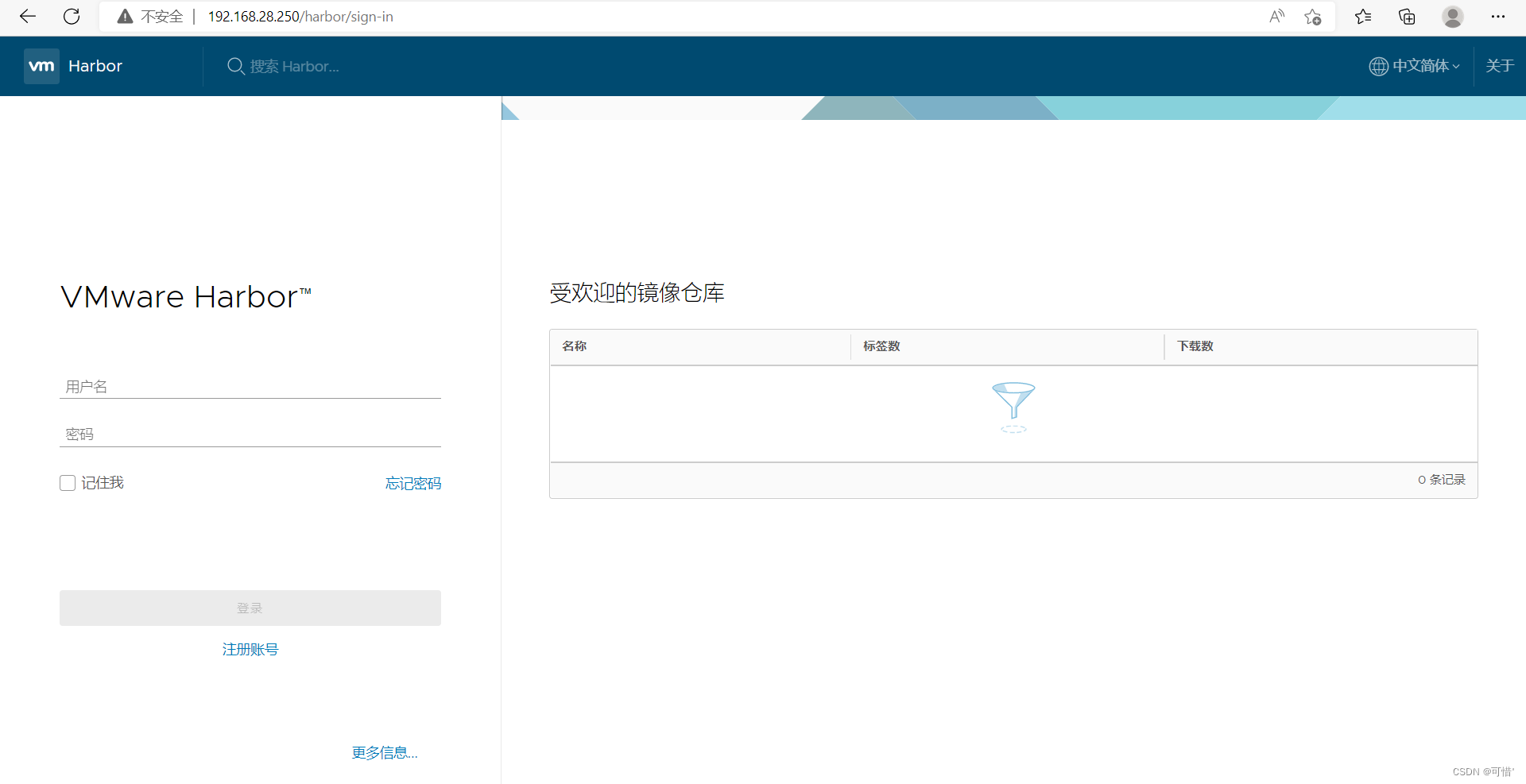Screen dimensions: 1526x784
Task: Add this page to favorites star icon
Action: tap(1312, 17)
